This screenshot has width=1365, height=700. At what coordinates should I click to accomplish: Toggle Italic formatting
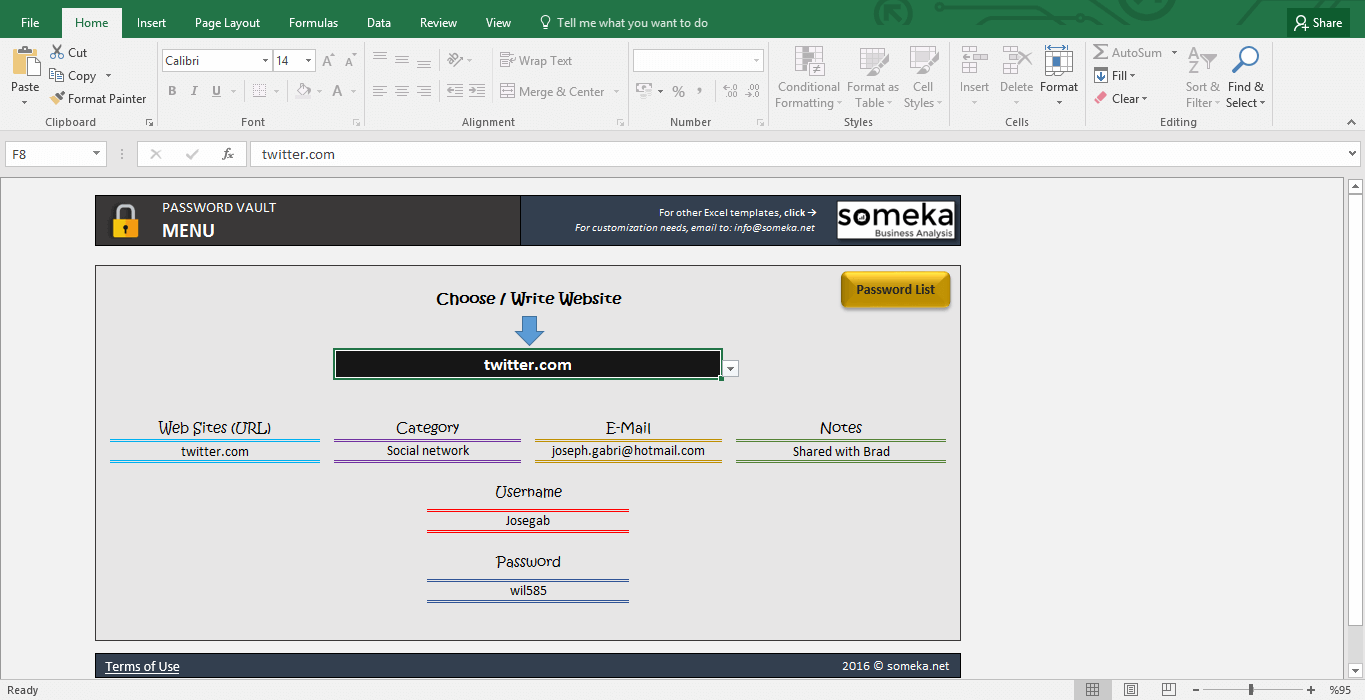194,91
